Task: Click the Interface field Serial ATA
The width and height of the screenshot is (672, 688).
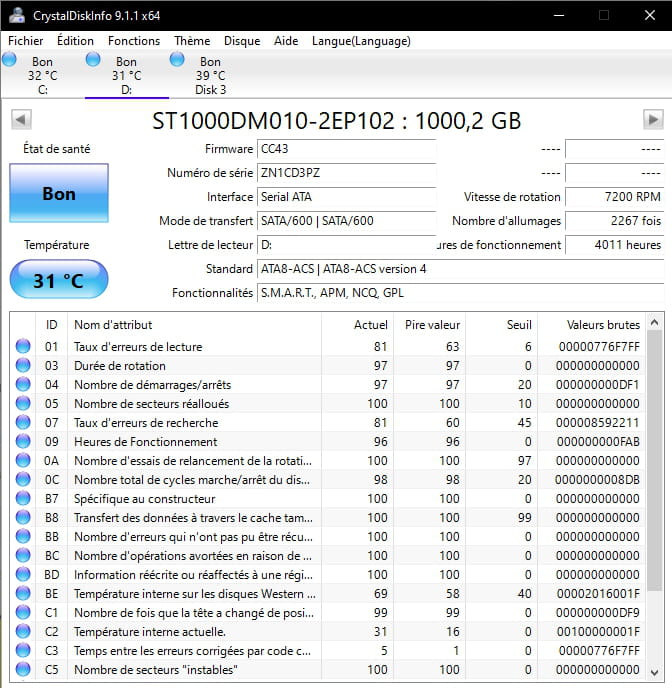Action: tap(347, 197)
